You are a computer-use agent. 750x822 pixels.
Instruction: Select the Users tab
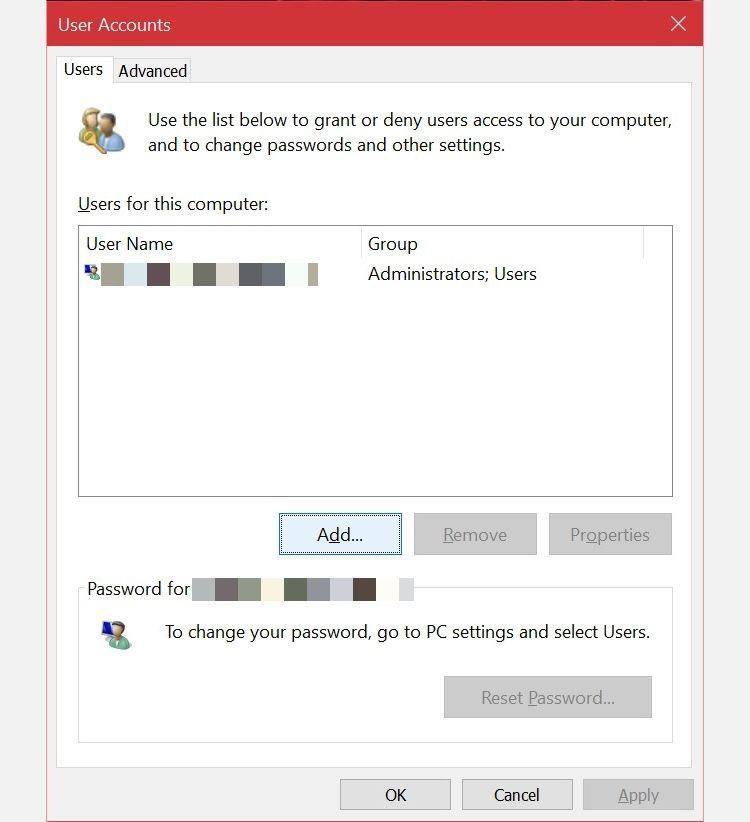[x=84, y=69]
